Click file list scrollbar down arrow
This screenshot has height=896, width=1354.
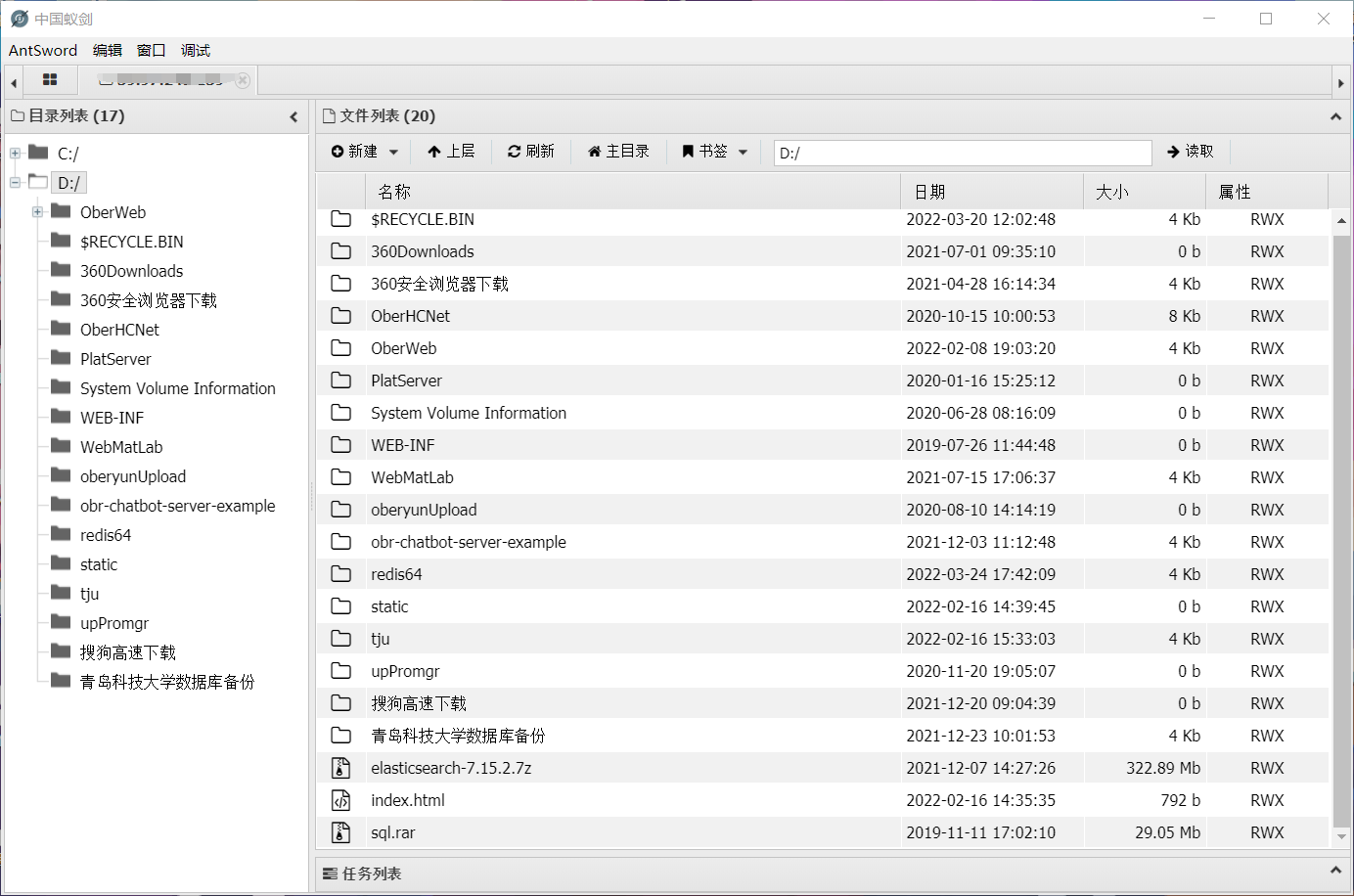1341,837
